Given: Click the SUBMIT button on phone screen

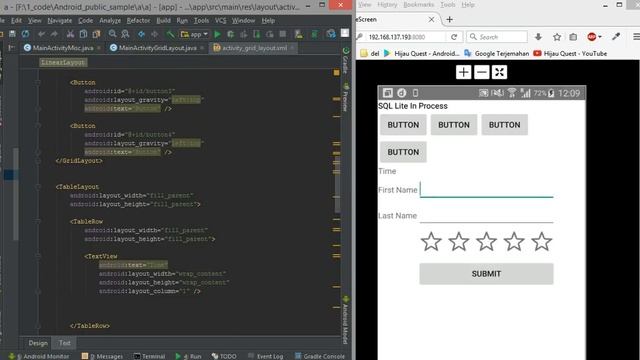Looking at the screenshot, I should (x=486, y=274).
